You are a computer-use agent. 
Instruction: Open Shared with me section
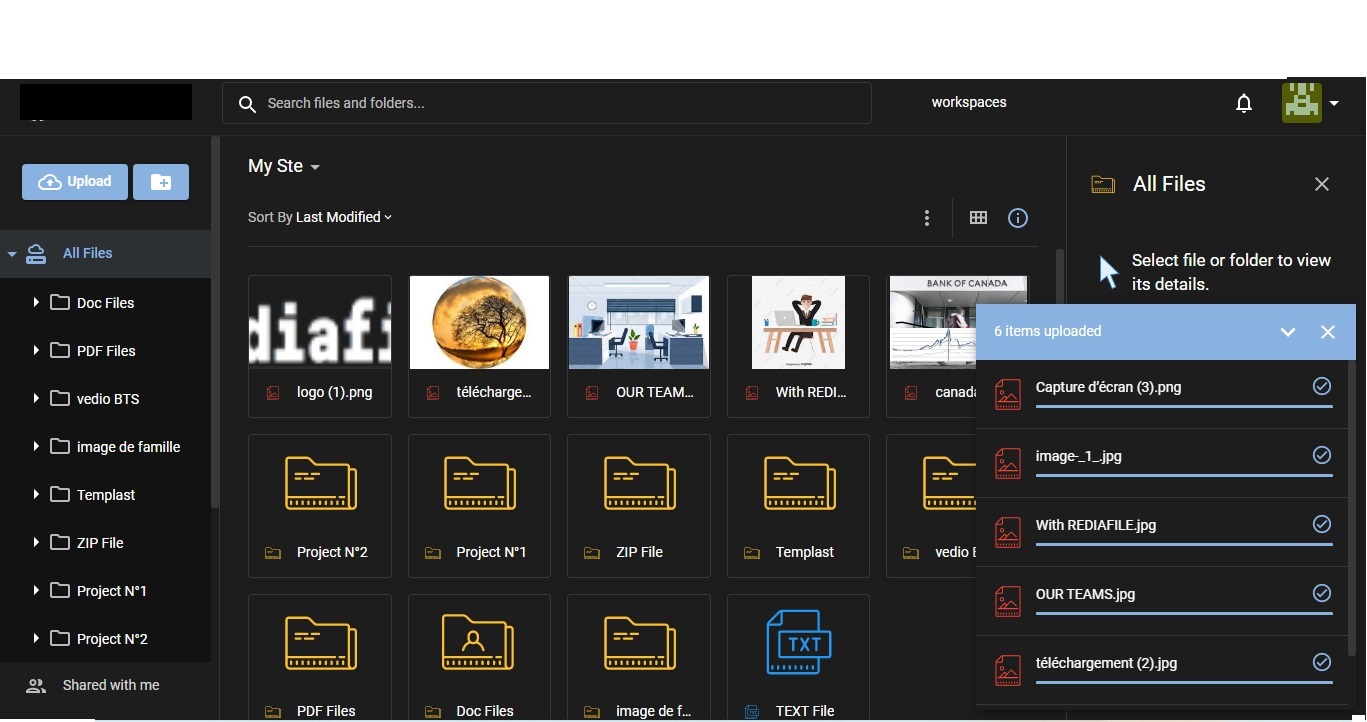tap(111, 685)
